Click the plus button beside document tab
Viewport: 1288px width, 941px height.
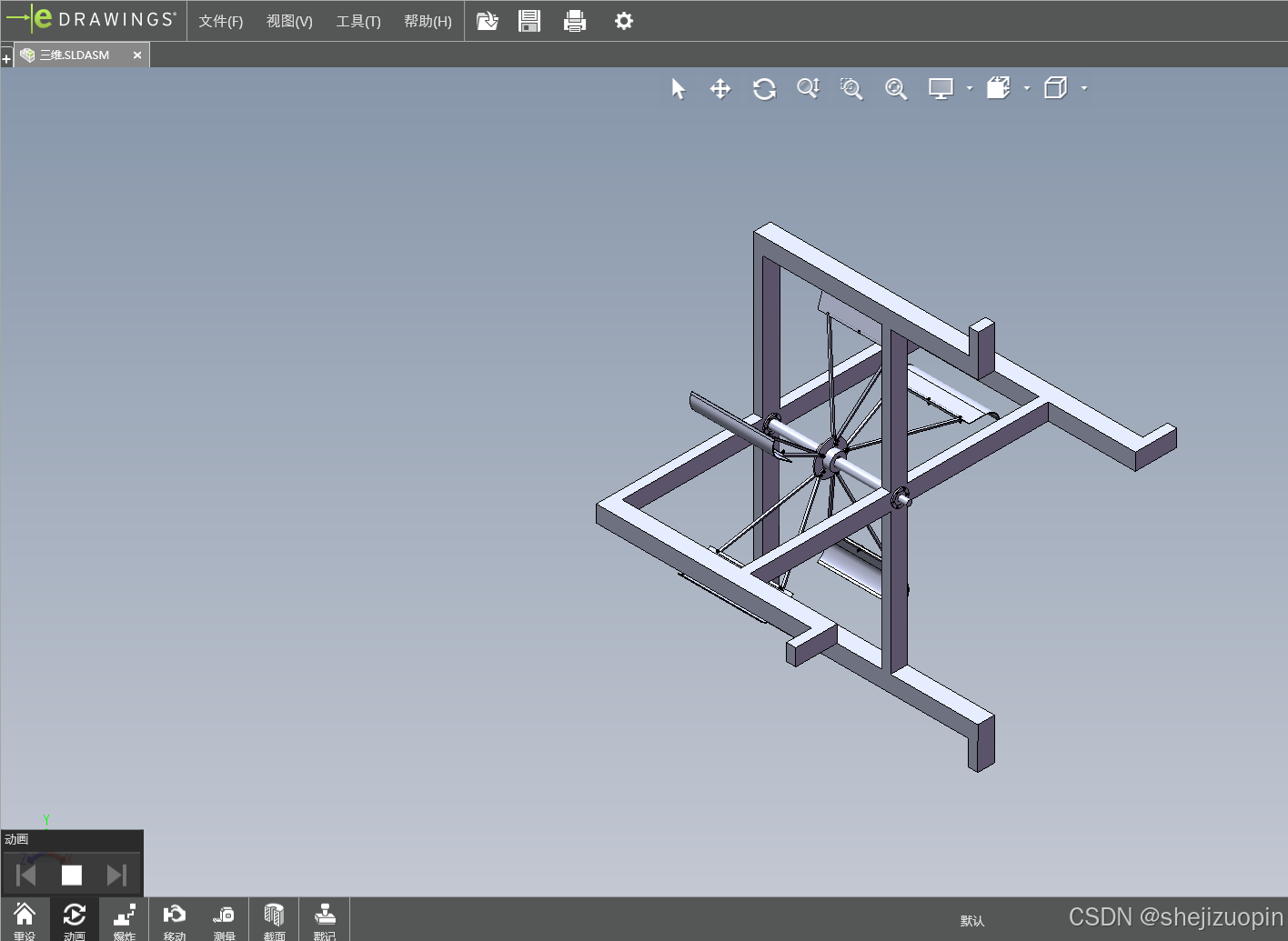point(6,59)
